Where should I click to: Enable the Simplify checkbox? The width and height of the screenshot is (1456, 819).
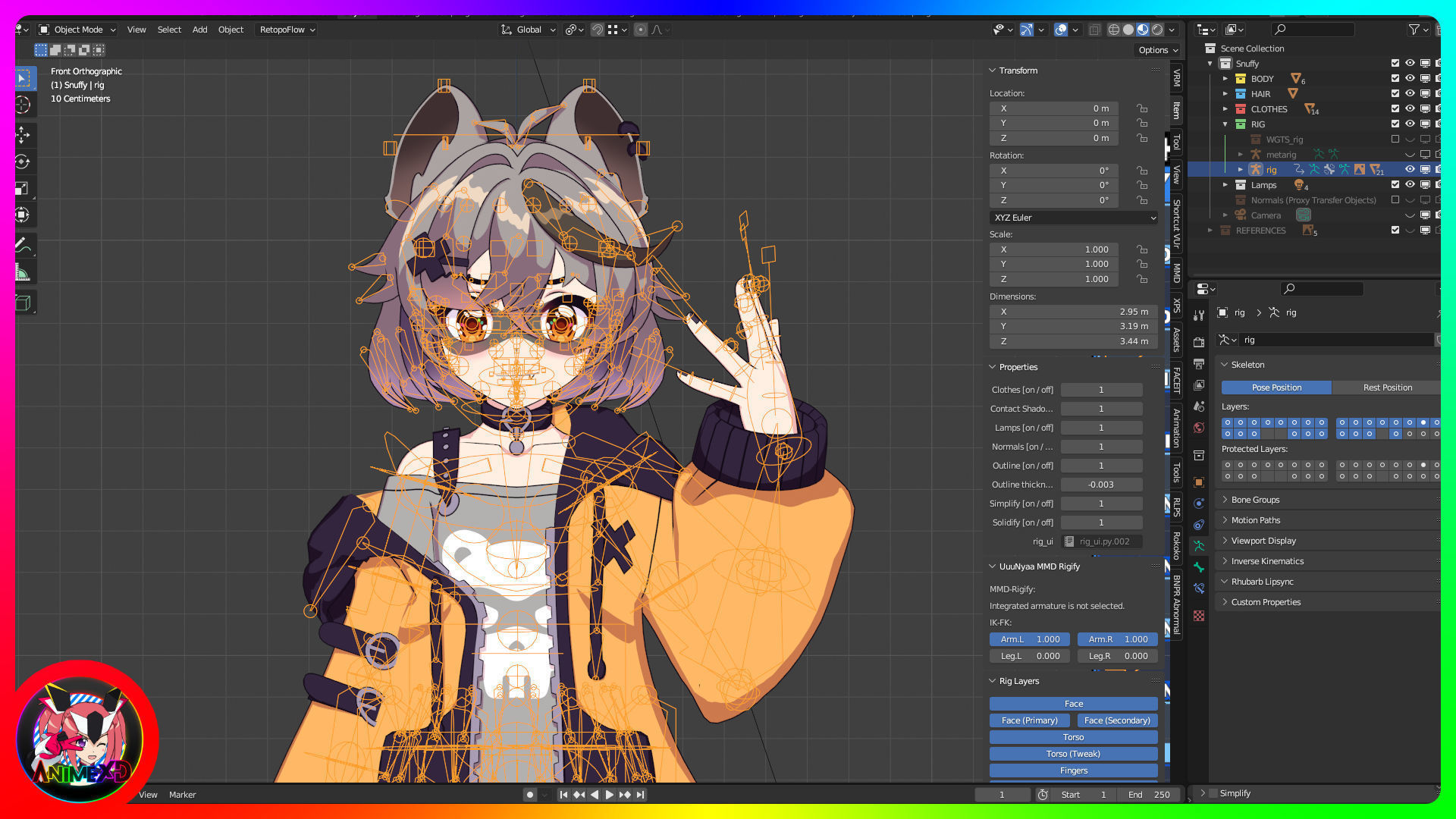click(x=1213, y=793)
